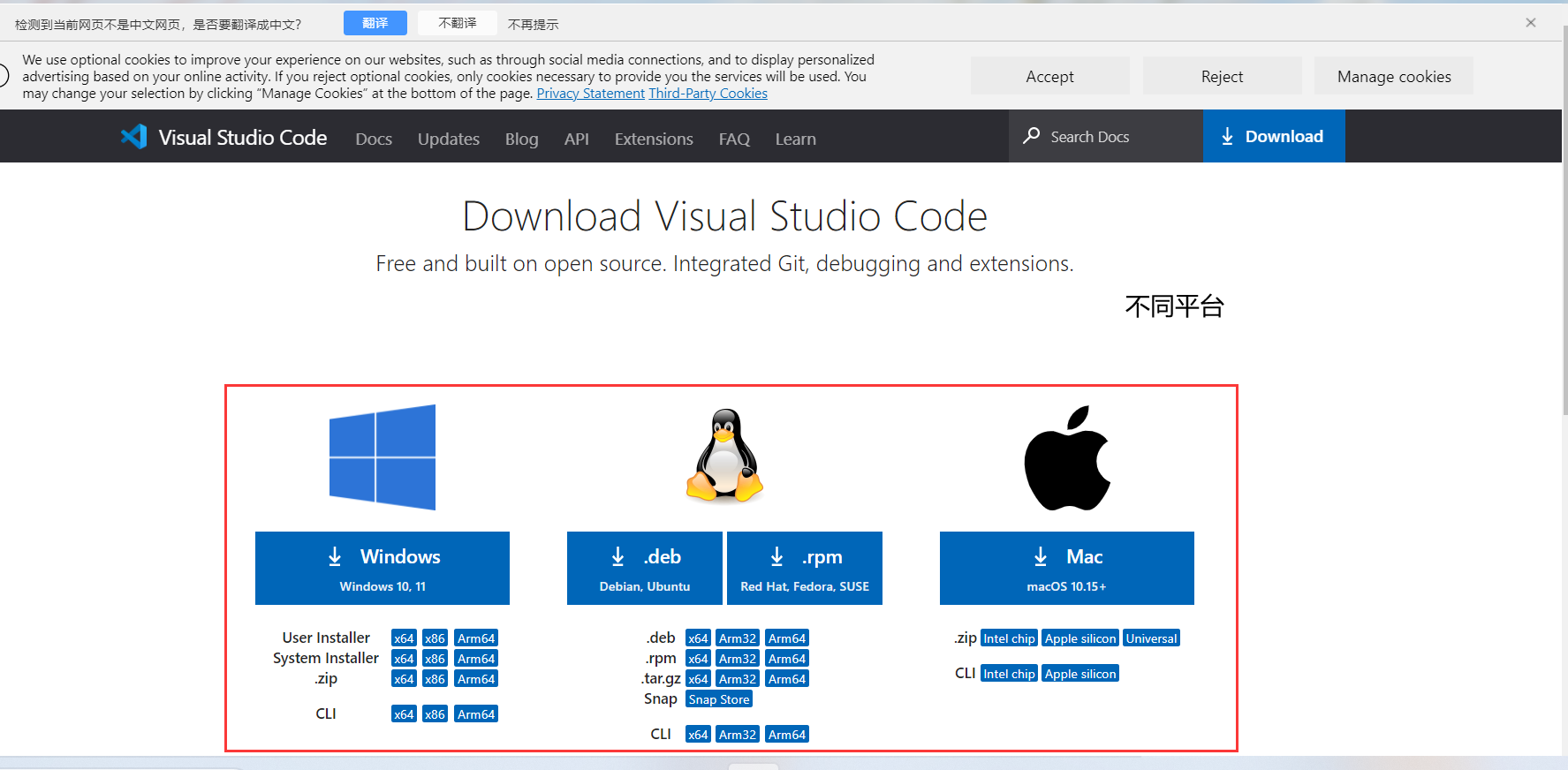Download the .deb Debian, Ubuntu package

tap(645, 568)
